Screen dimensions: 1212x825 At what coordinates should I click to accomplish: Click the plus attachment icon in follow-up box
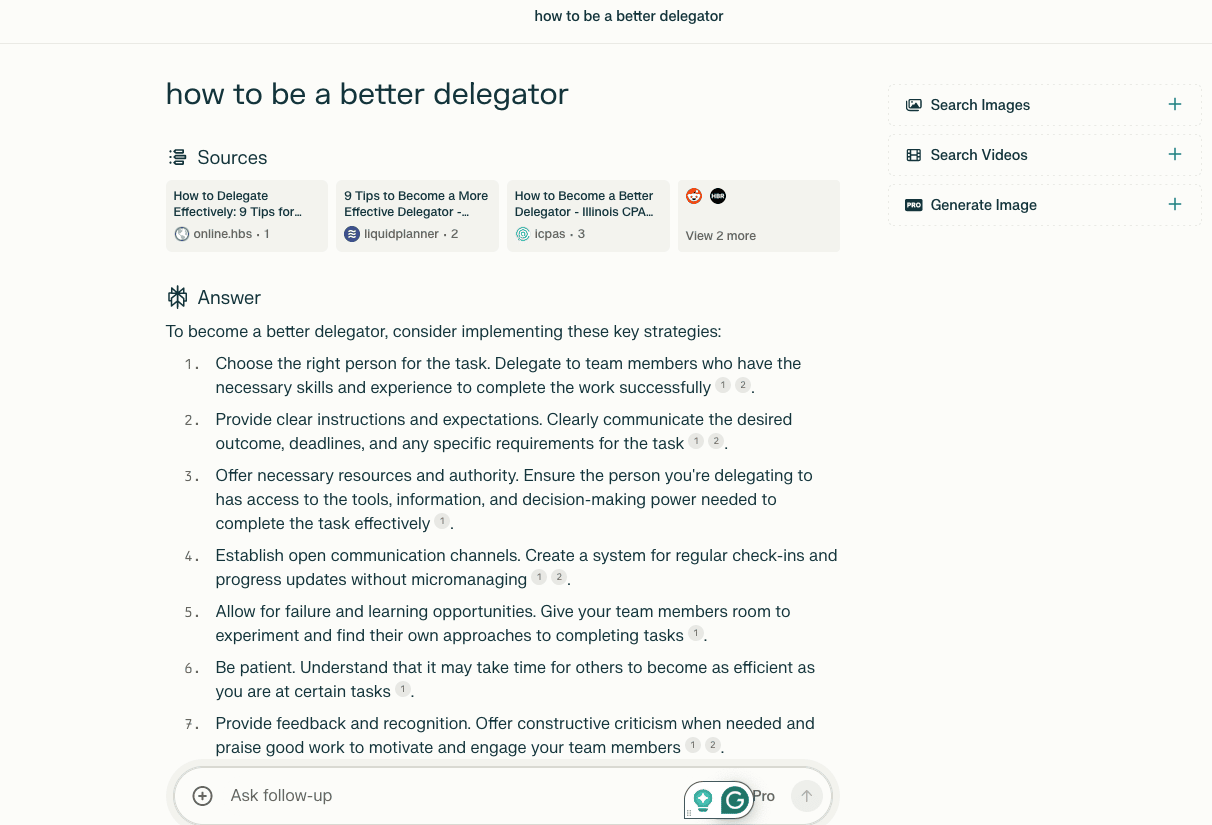tap(202, 796)
